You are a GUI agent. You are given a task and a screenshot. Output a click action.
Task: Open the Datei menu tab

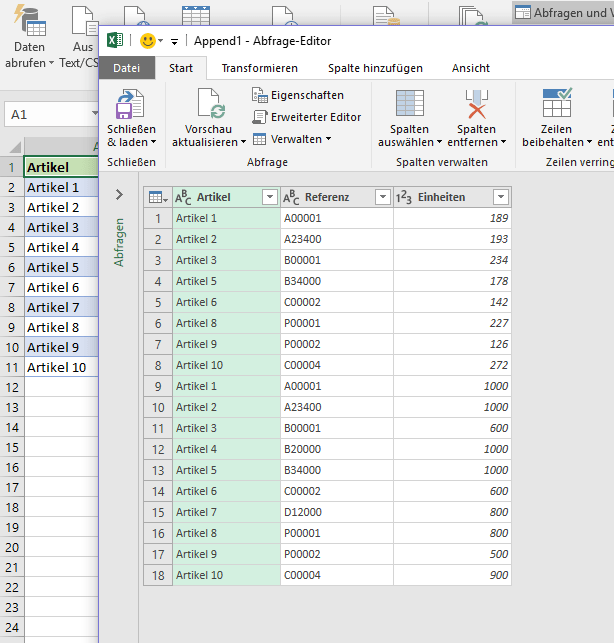[126, 68]
